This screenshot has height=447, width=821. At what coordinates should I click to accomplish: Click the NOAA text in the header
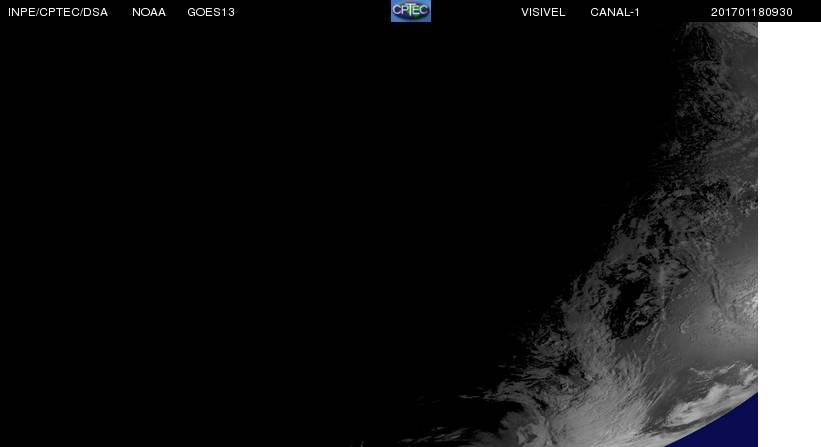click(x=149, y=12)
